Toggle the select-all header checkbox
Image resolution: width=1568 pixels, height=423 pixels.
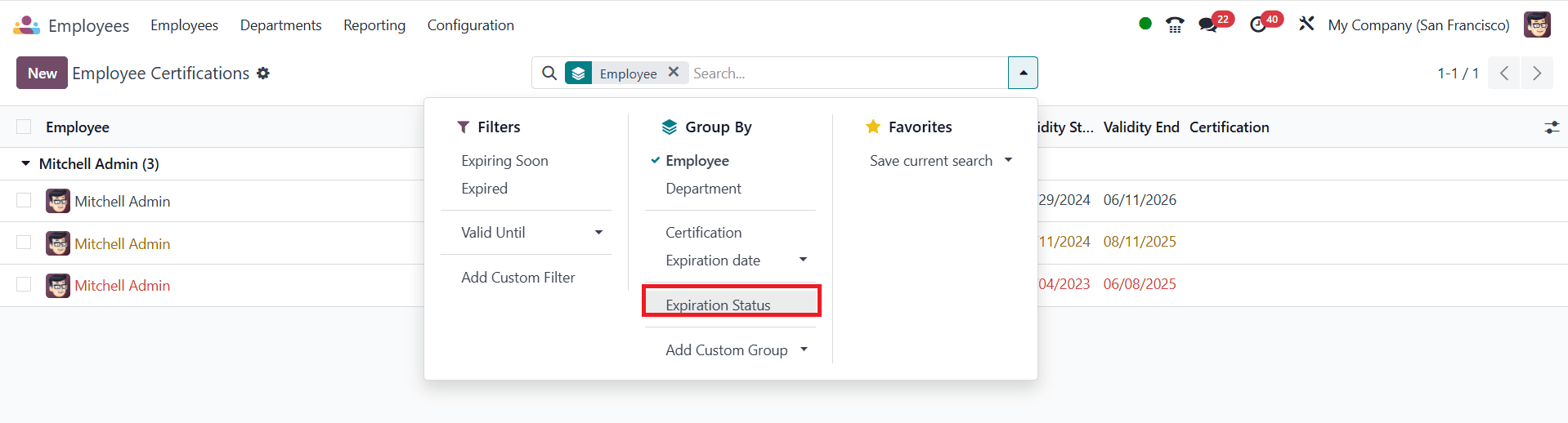[x=24, y=127]
